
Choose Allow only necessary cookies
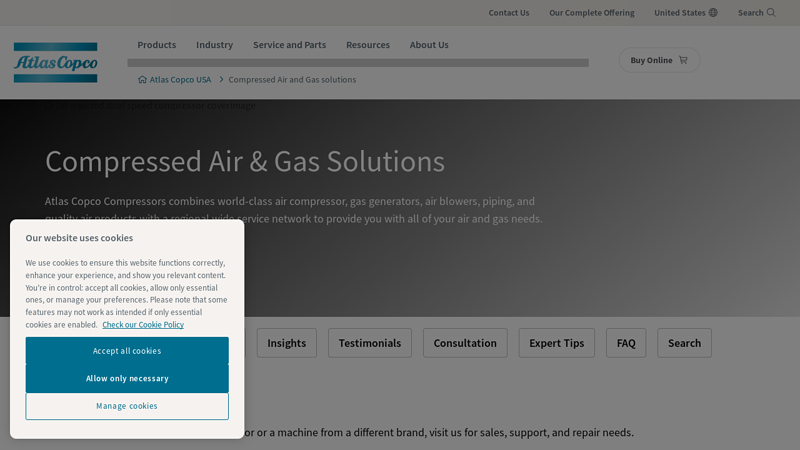tap(127, 379)
